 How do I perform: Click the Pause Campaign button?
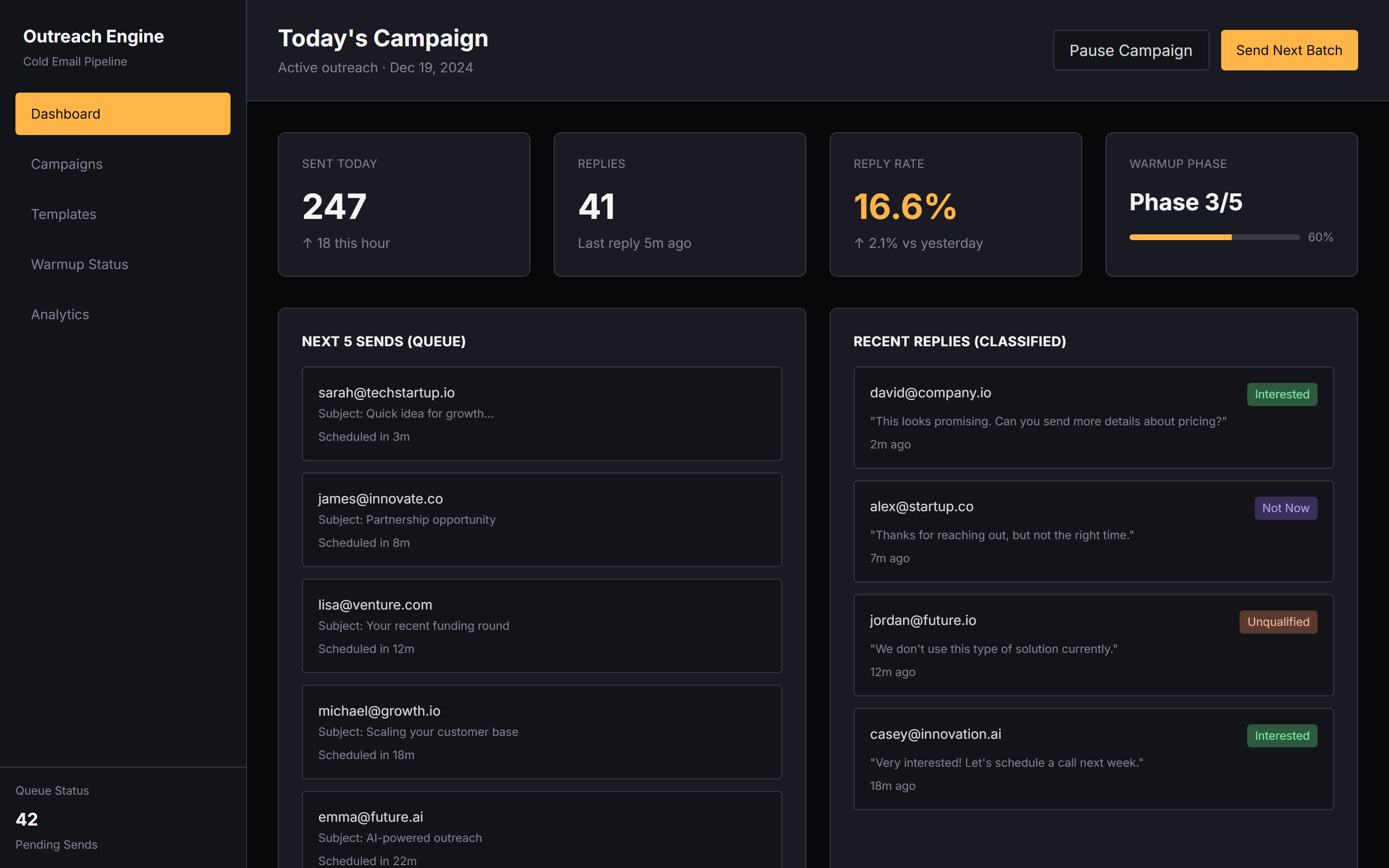pyautogui.click(x=1130, y=51)
